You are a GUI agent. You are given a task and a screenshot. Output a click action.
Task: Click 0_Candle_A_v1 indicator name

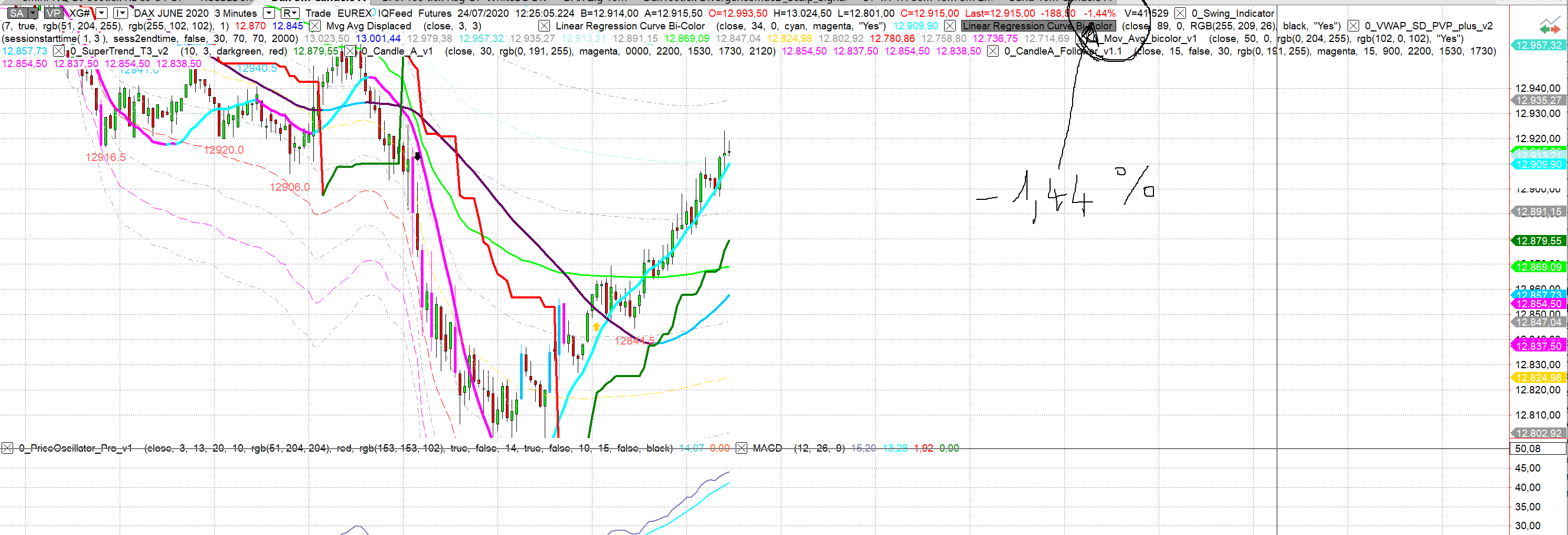pos(397,51)
